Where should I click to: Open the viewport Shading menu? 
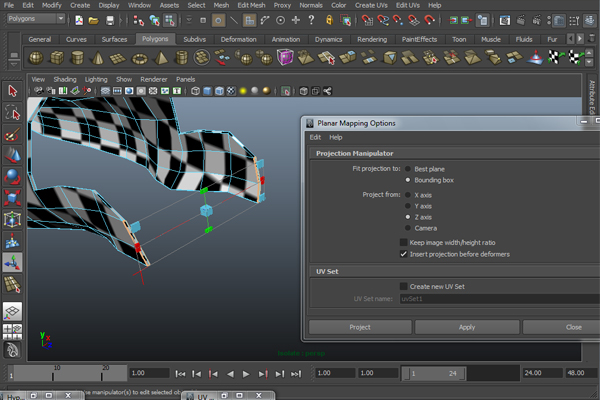pos(65,79)
